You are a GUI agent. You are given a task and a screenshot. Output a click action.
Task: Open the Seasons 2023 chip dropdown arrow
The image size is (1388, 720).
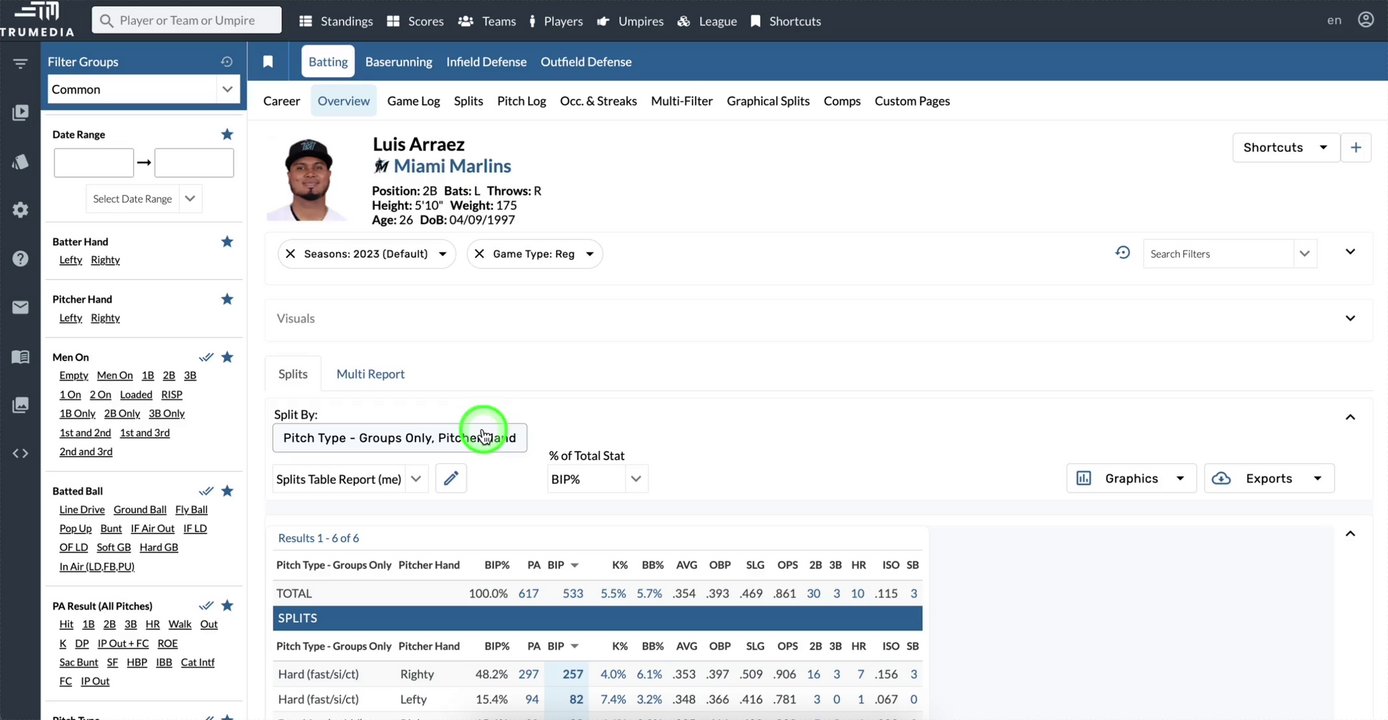[441, 254]
